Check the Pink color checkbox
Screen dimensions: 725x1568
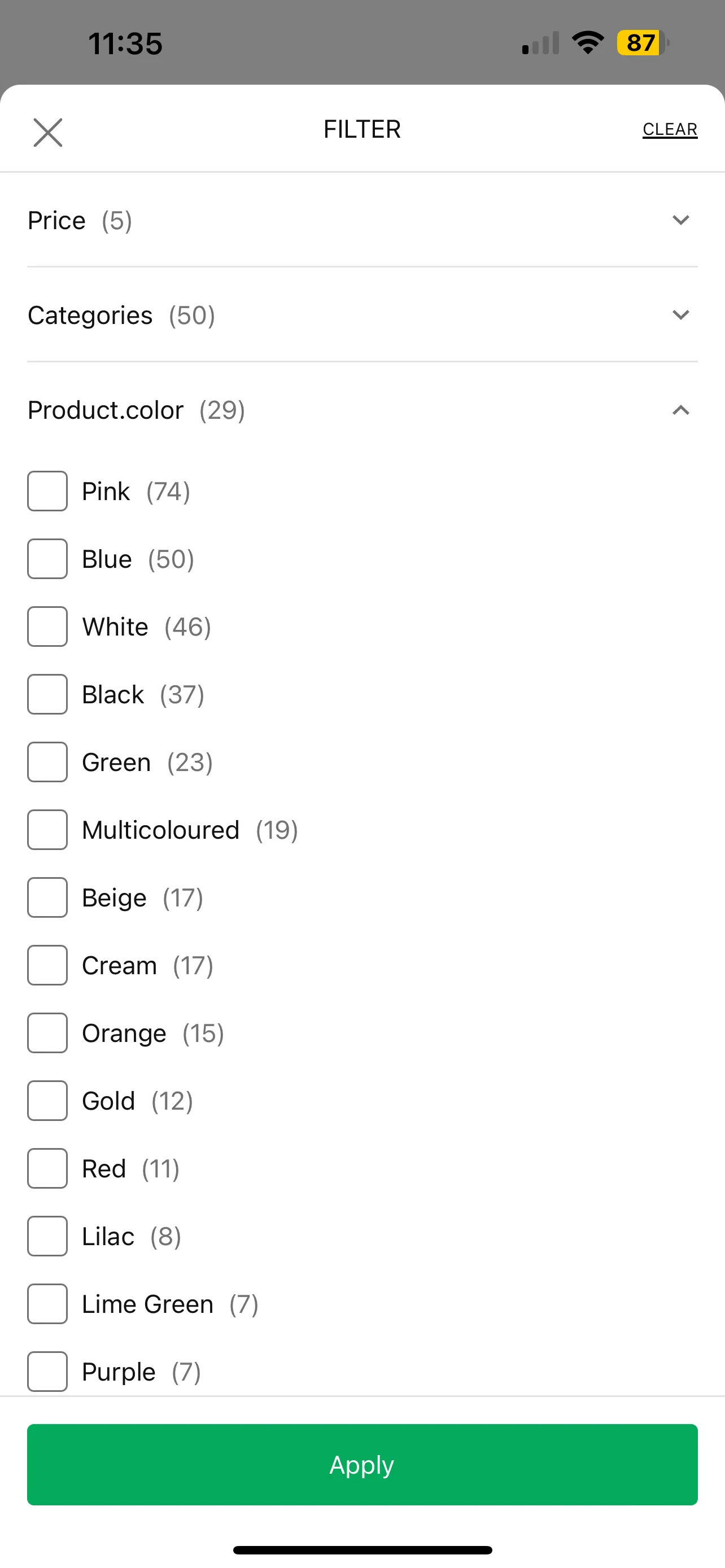(x=47, y=491)
